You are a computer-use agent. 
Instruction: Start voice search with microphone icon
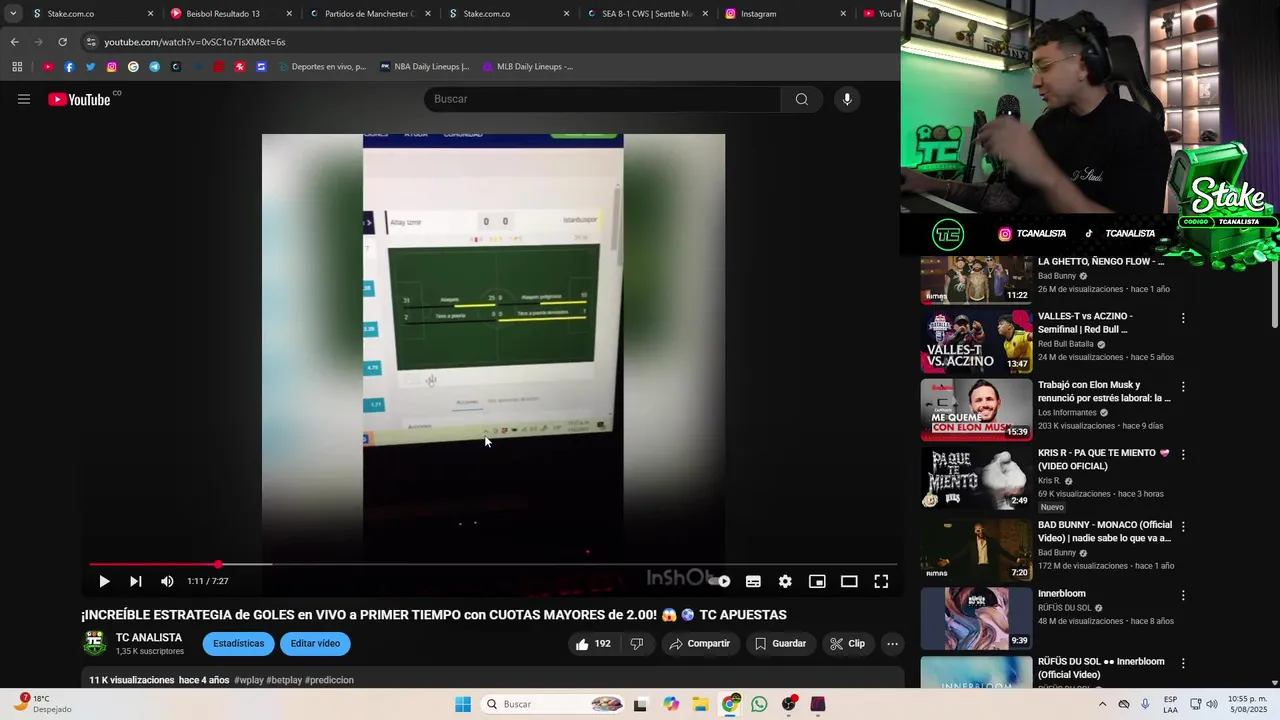coord(847,99)
